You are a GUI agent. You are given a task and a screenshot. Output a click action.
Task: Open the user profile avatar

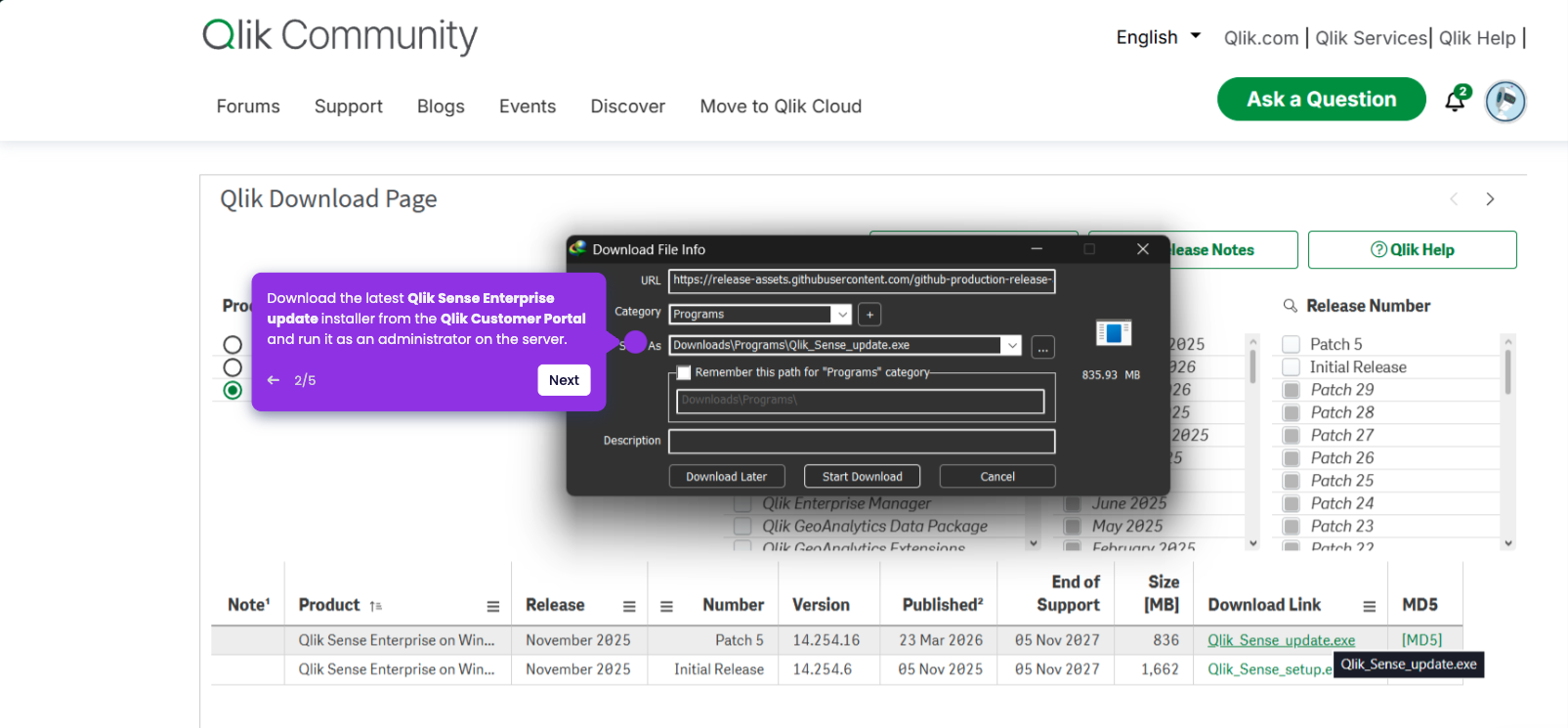(1505, 102)
